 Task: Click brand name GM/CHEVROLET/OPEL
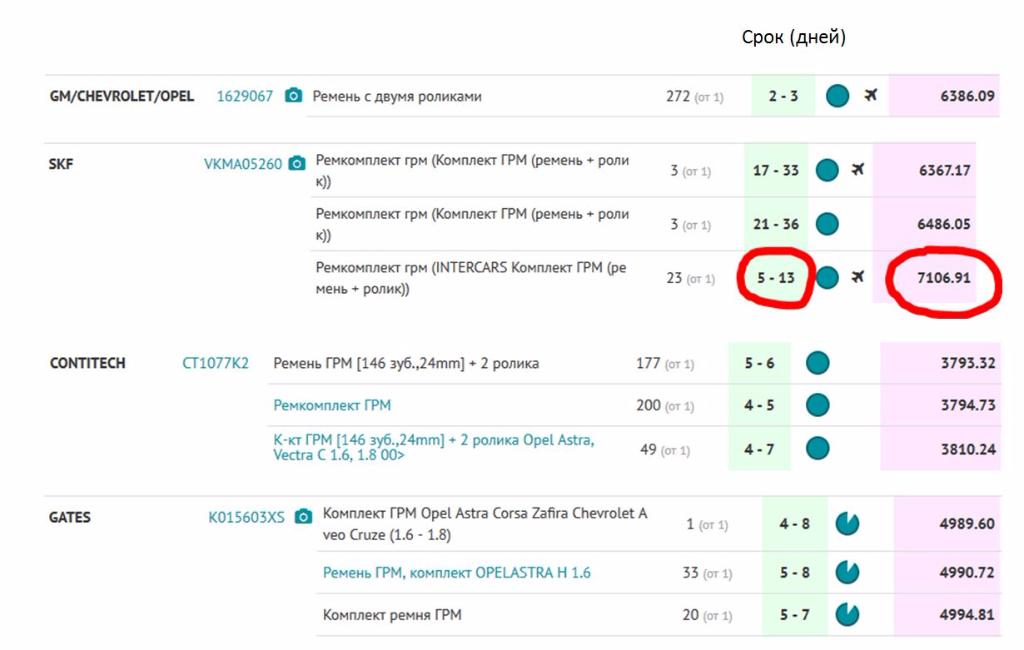[x=121, y=96]
